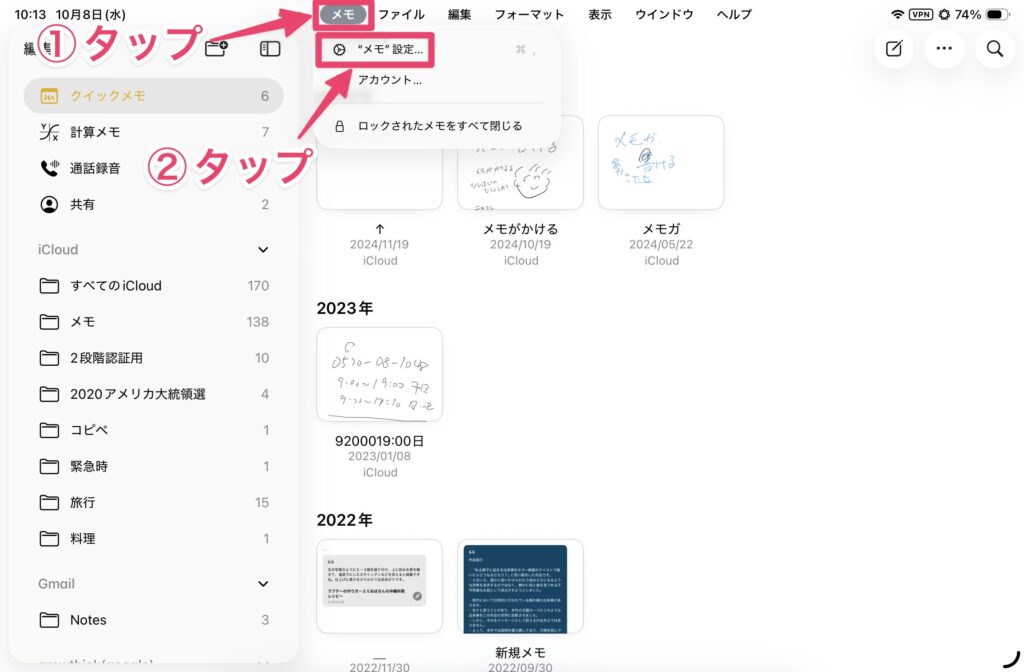The image size is (1024, 672).
Task: Select アカウント... menu entry
Action: click(x=390, y=80)
